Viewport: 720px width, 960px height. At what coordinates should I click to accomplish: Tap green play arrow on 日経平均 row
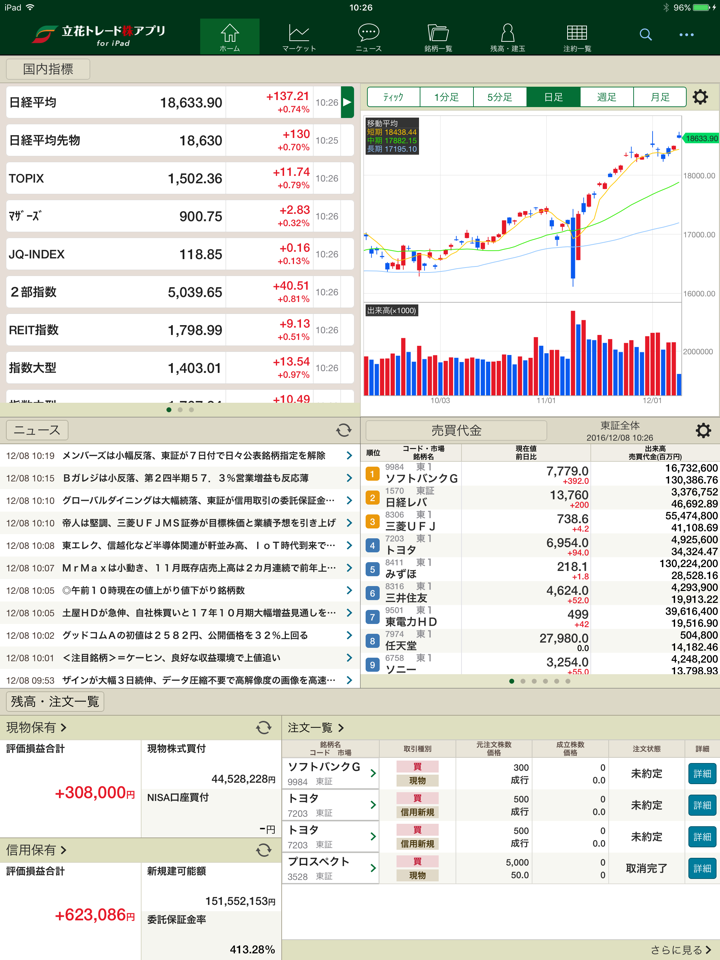coord(347,102)
